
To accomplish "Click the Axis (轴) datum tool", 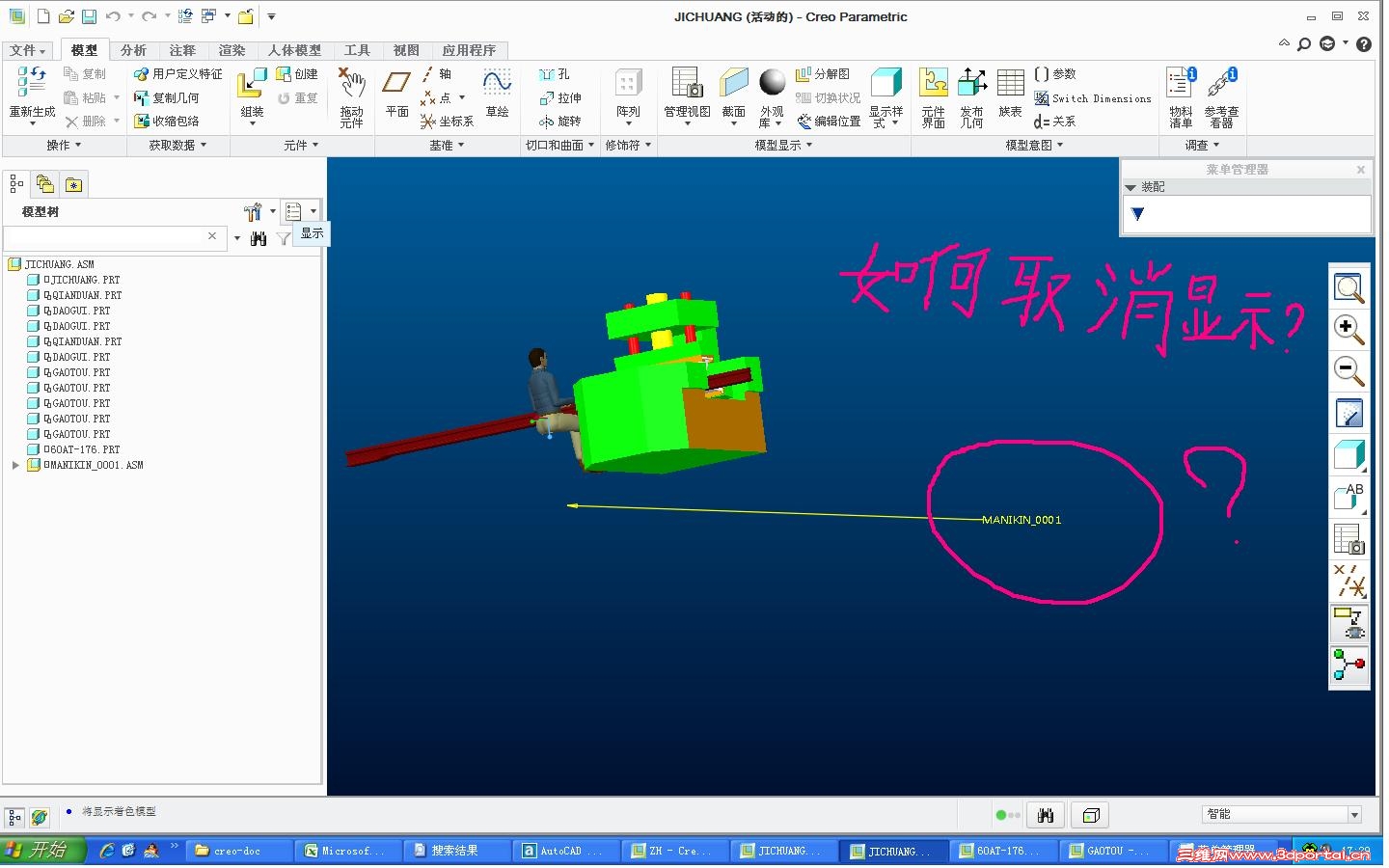I will tap(436, 74).
